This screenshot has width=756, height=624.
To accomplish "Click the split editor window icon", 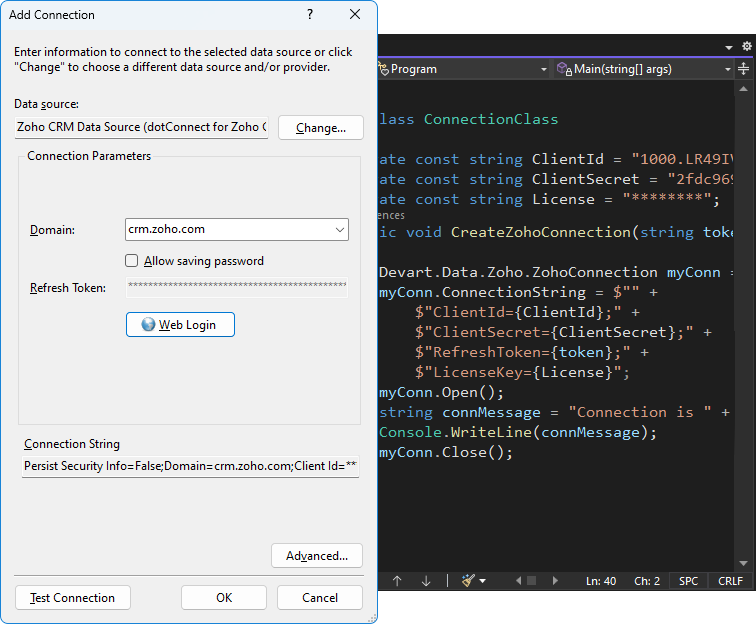I will (x=743, y=69).
